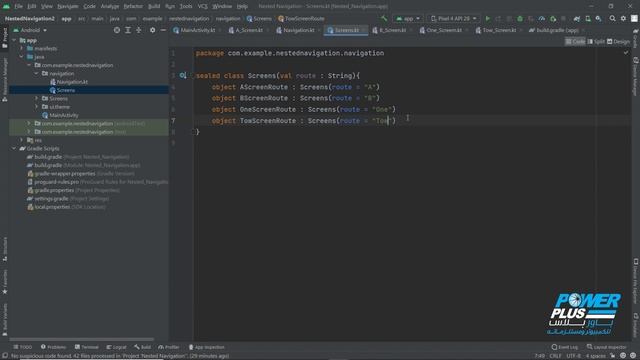Expand the ui.theme package

pos(36,107)
